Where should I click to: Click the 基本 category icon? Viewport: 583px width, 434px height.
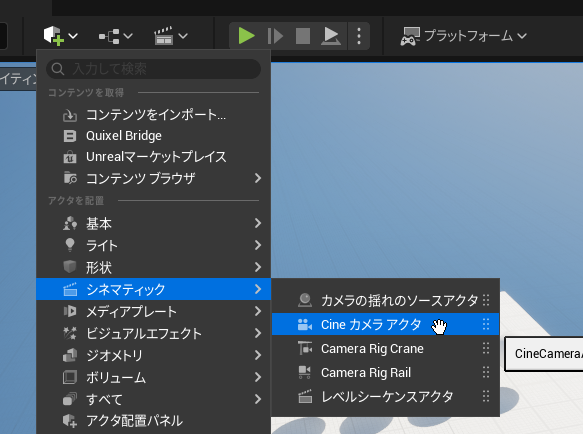[70, 223]
